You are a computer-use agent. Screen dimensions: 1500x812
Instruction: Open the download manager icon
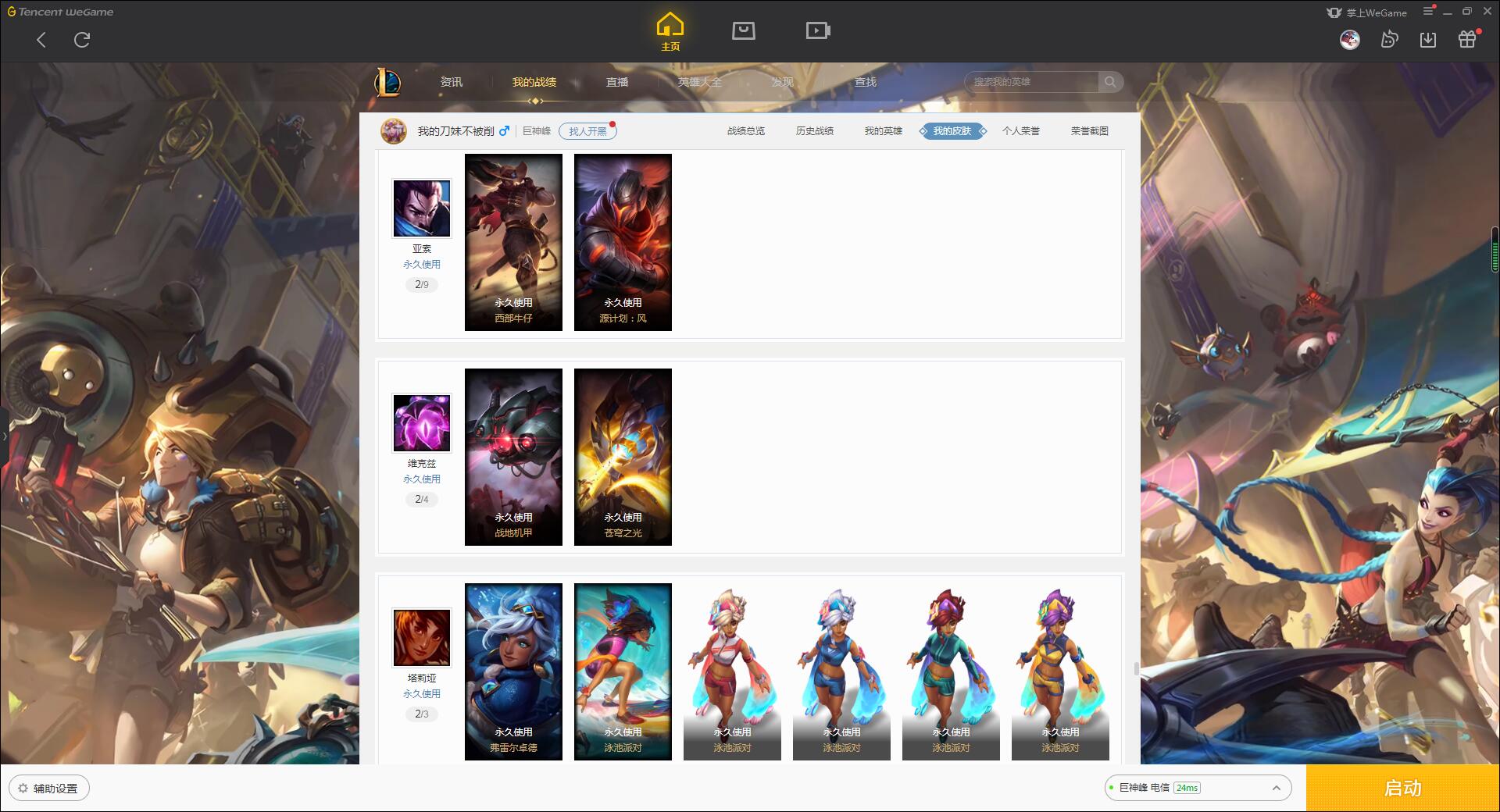(1428, 40)
